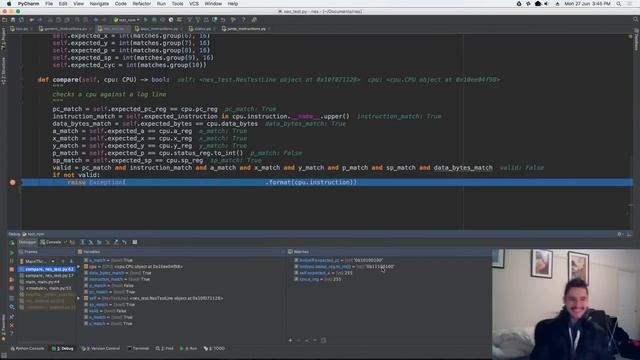Click the red close X in debug sidebar
This screenshot has height=360, width=640.
[12, 325]
